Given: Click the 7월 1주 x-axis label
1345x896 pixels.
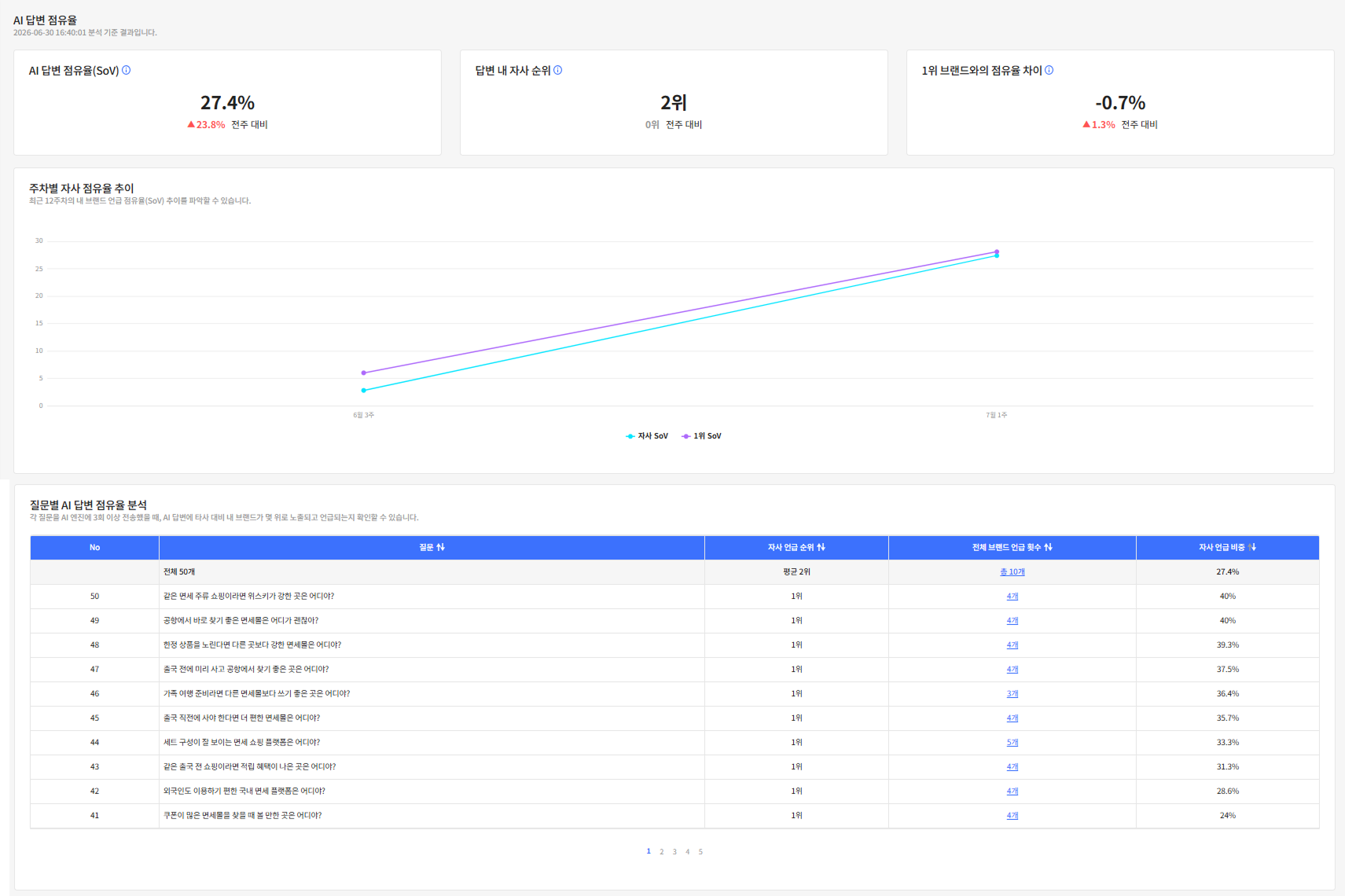Looking at the screenshot, I should coord(997,415).
